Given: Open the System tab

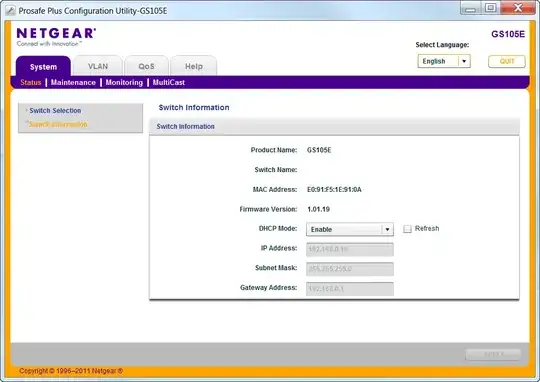Looking at the screenshot, I should coord(43,66).
